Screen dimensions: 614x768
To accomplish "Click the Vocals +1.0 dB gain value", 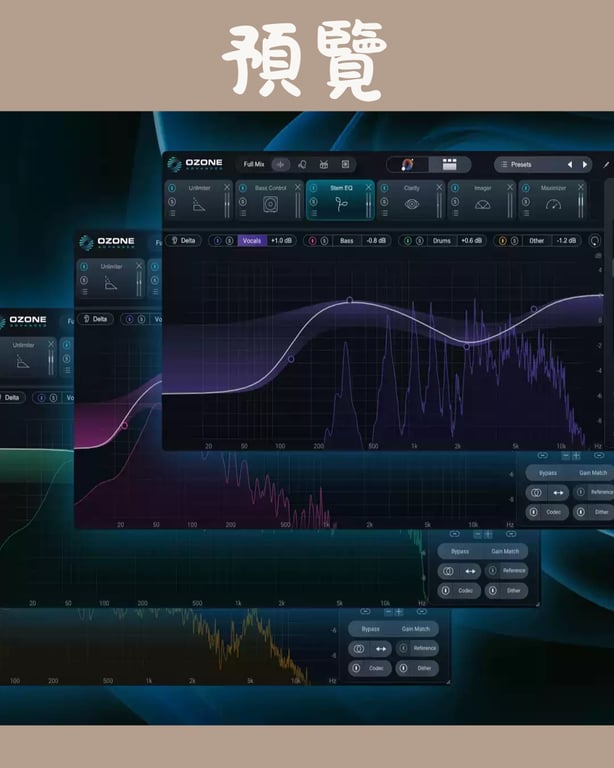I will coord(281,240).
